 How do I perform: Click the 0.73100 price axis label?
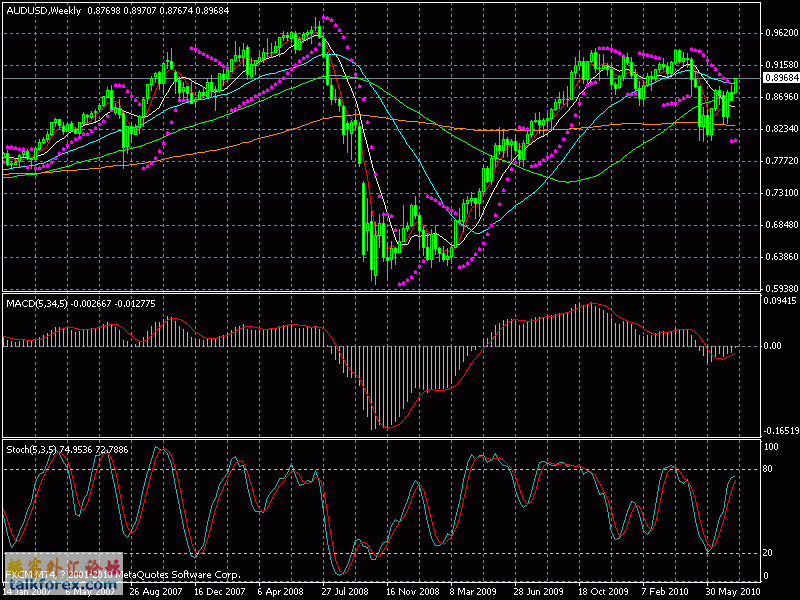point(782,192)
